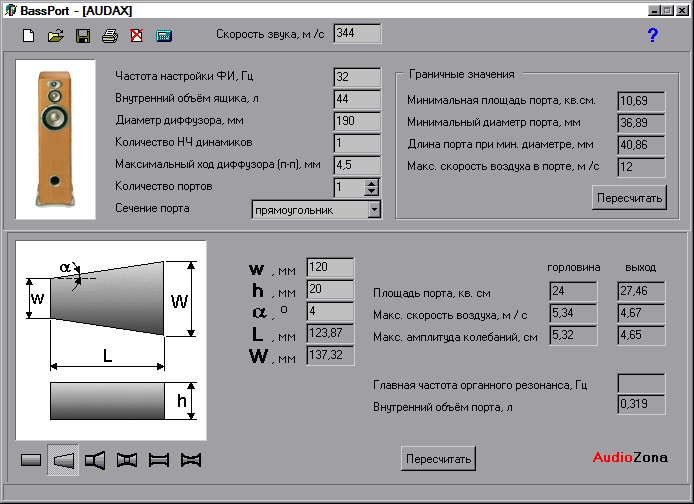The width and height of the screenshot is (694, 504).
Task: Click the Граничные значения group title
Action: (462, 74)
